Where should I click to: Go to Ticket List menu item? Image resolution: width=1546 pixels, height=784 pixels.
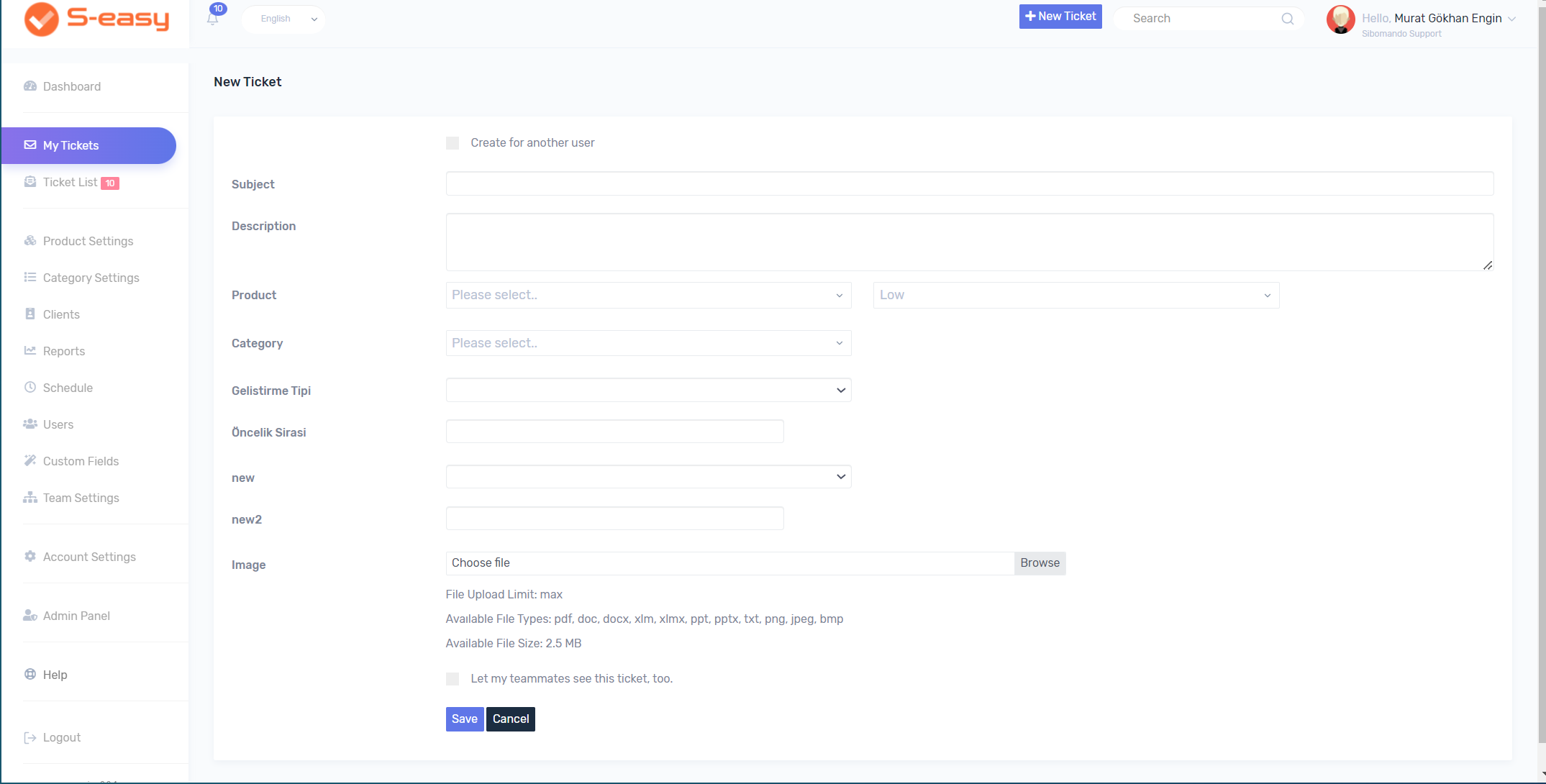(x=70, y=183)
